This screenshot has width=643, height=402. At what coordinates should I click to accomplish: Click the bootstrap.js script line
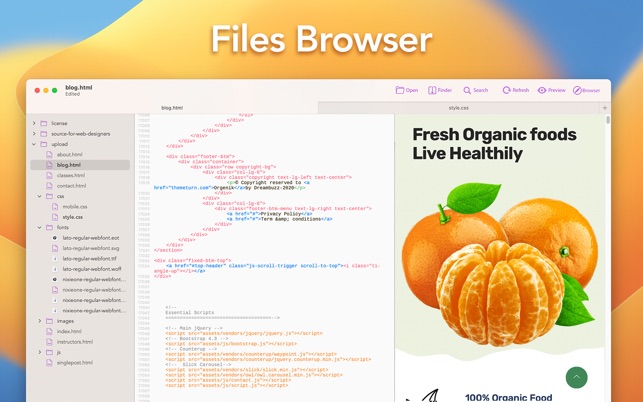tap(231, 344)
